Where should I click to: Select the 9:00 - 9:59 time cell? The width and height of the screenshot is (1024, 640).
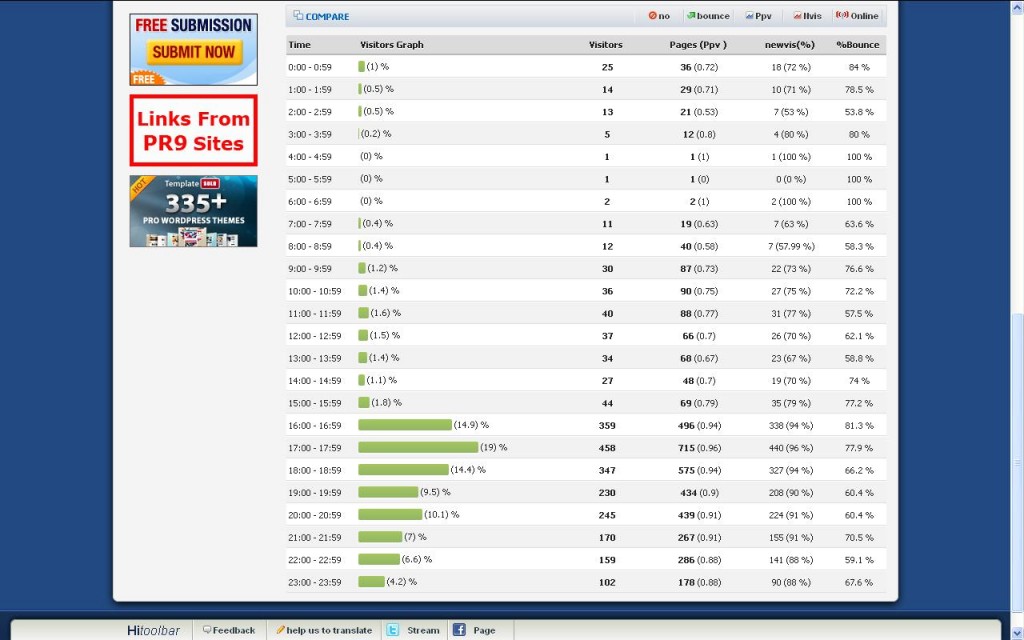point(310,268)
